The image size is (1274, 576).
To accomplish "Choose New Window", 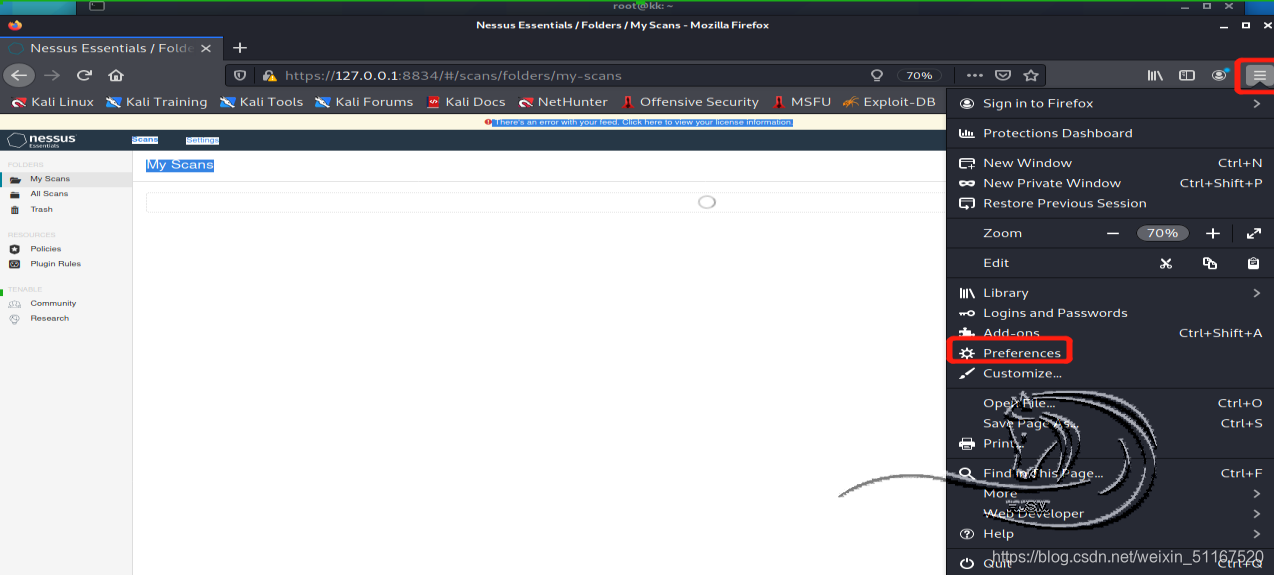I will 1110,163.
